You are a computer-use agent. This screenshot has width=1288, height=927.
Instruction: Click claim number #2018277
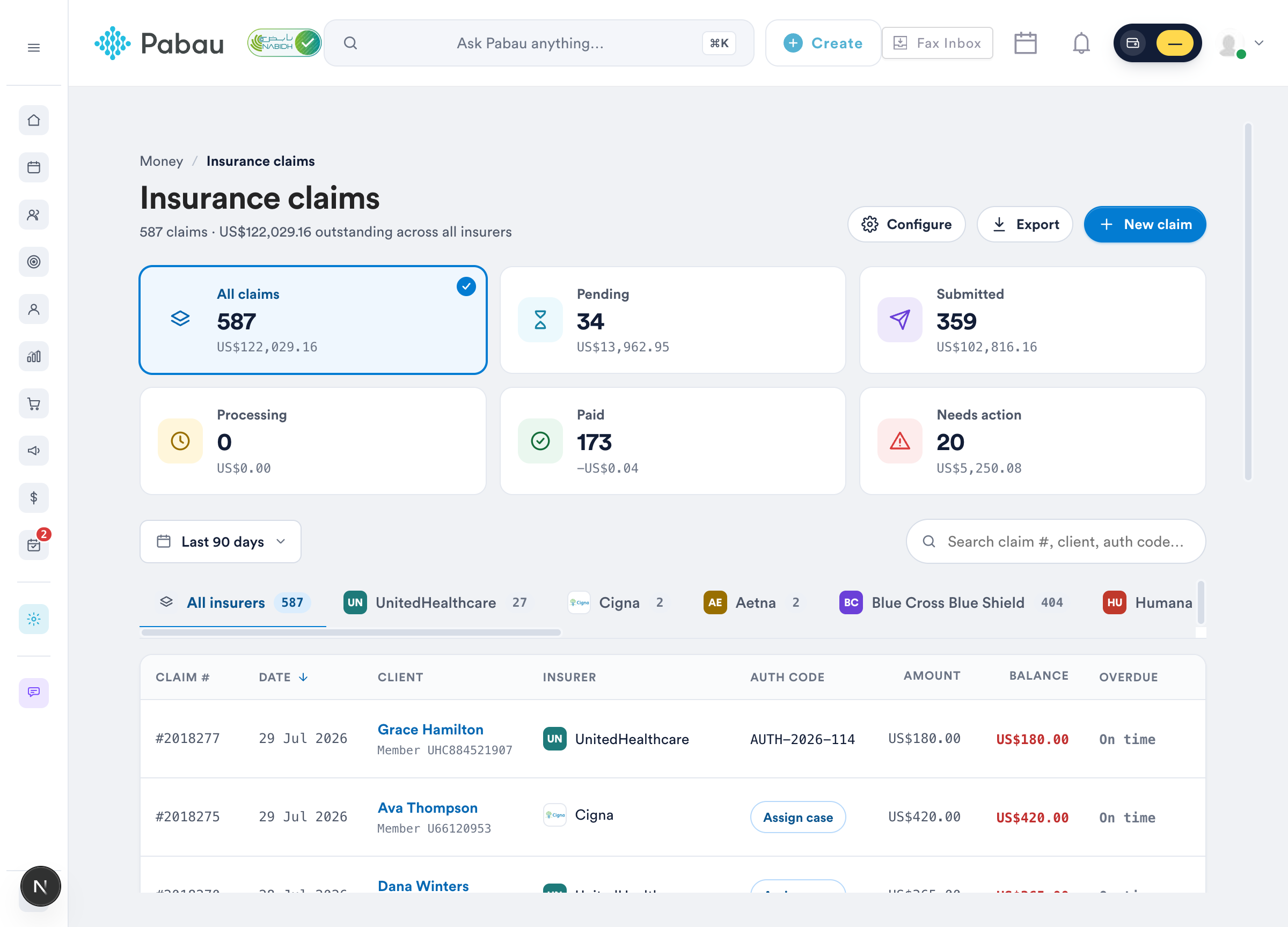click(187, 739)
